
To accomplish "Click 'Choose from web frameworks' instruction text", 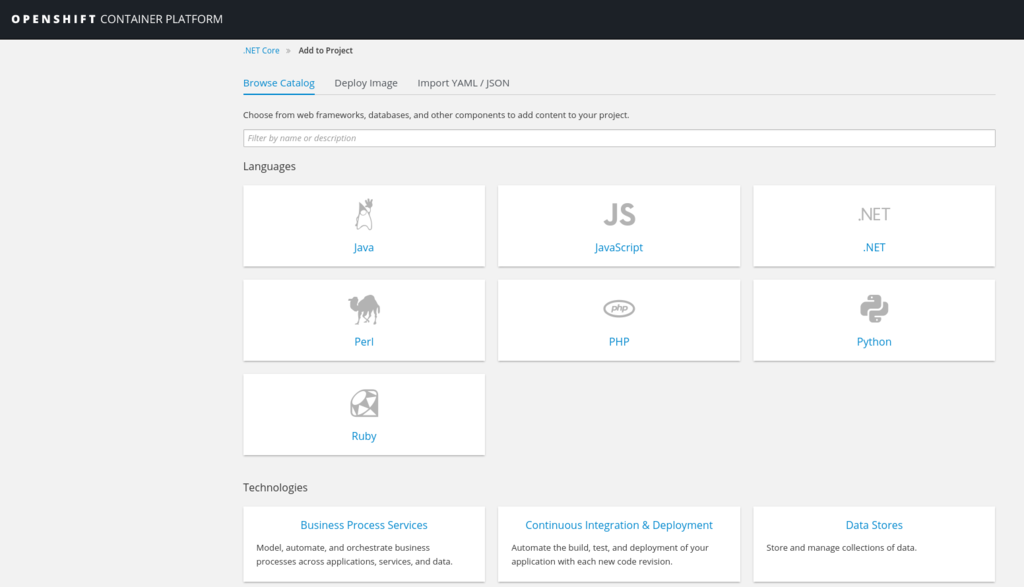I will 436,115.
